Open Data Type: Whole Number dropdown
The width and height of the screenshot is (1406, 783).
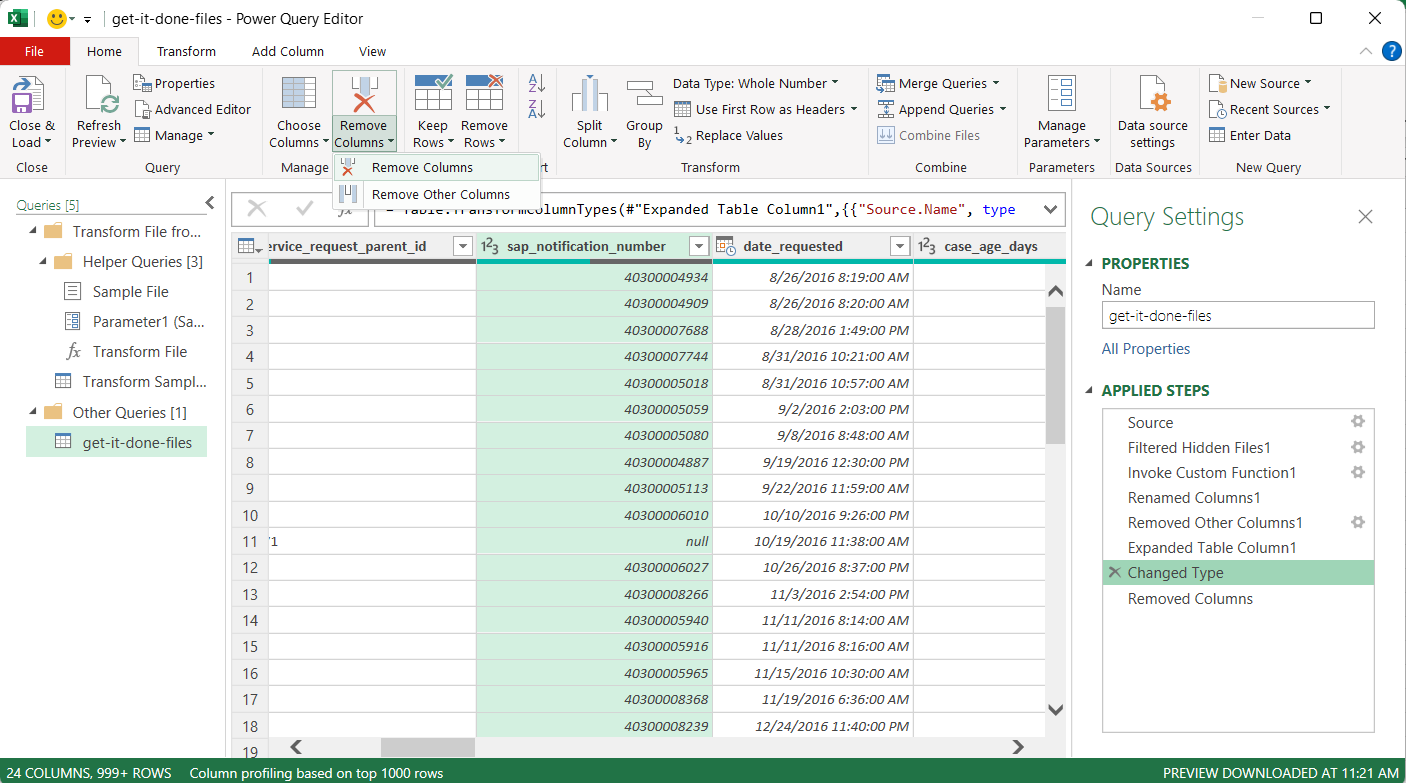pyautogui.click(x=756, y=83)
